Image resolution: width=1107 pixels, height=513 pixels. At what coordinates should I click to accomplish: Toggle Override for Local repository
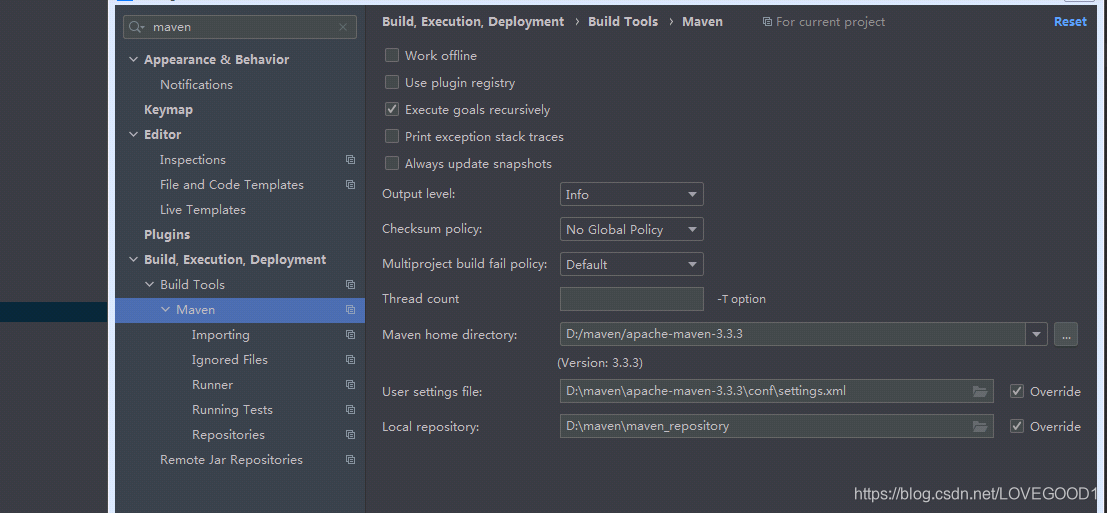click(1017, 426)
